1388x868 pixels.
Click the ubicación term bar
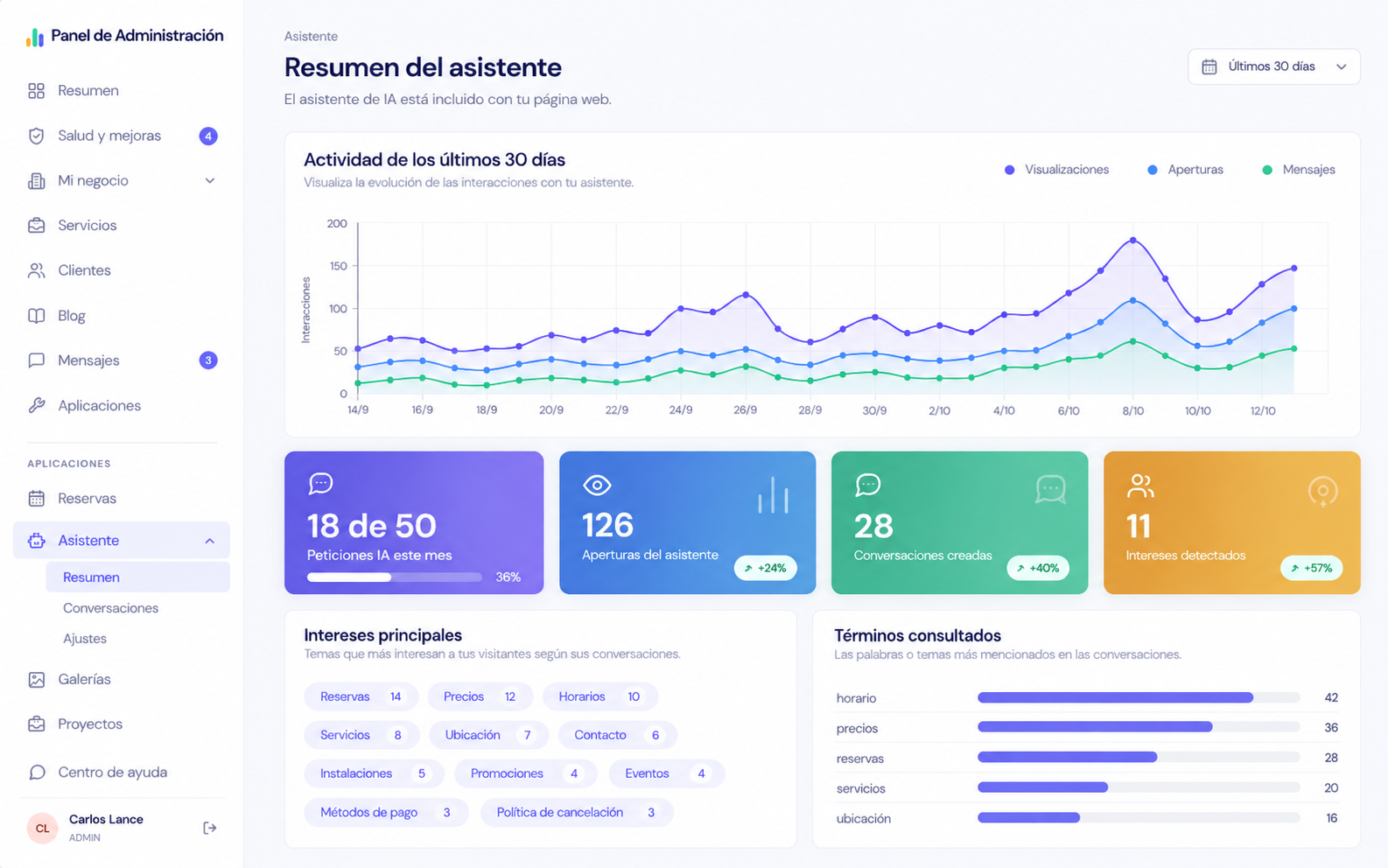pyautogui.click(x=1138, y=818)
